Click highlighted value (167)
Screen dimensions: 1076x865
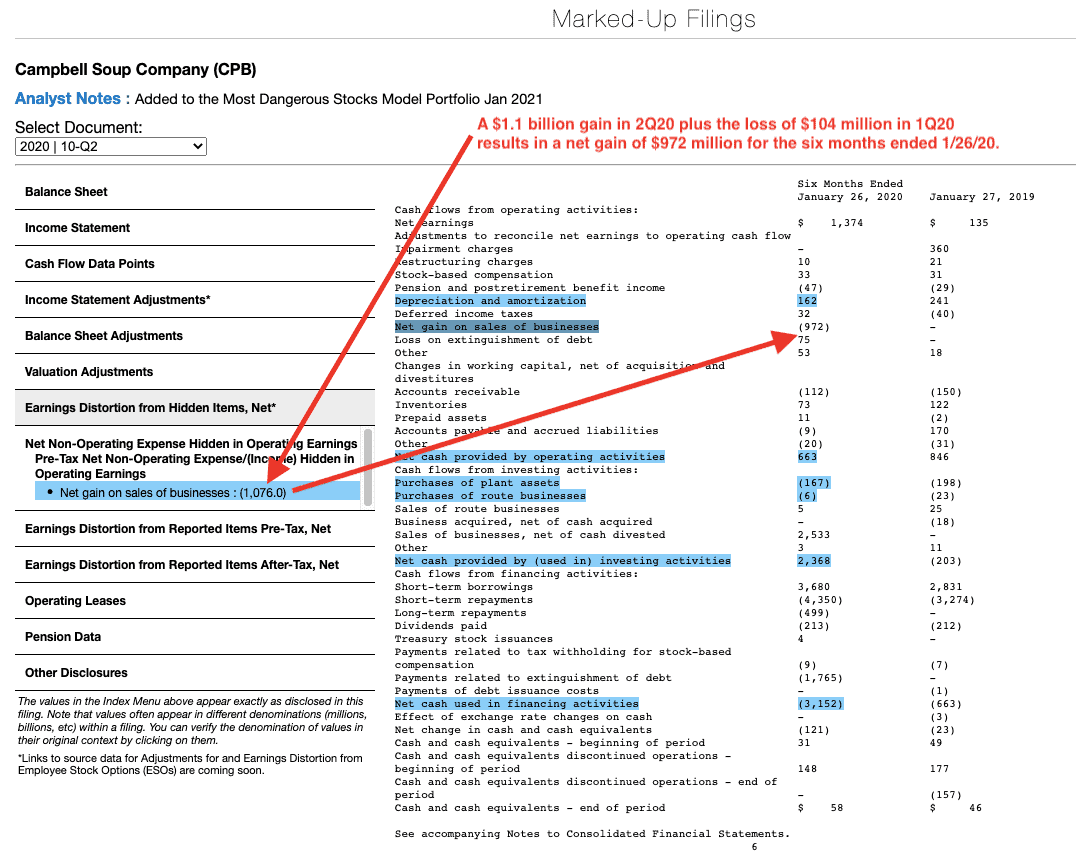(814, 483)
